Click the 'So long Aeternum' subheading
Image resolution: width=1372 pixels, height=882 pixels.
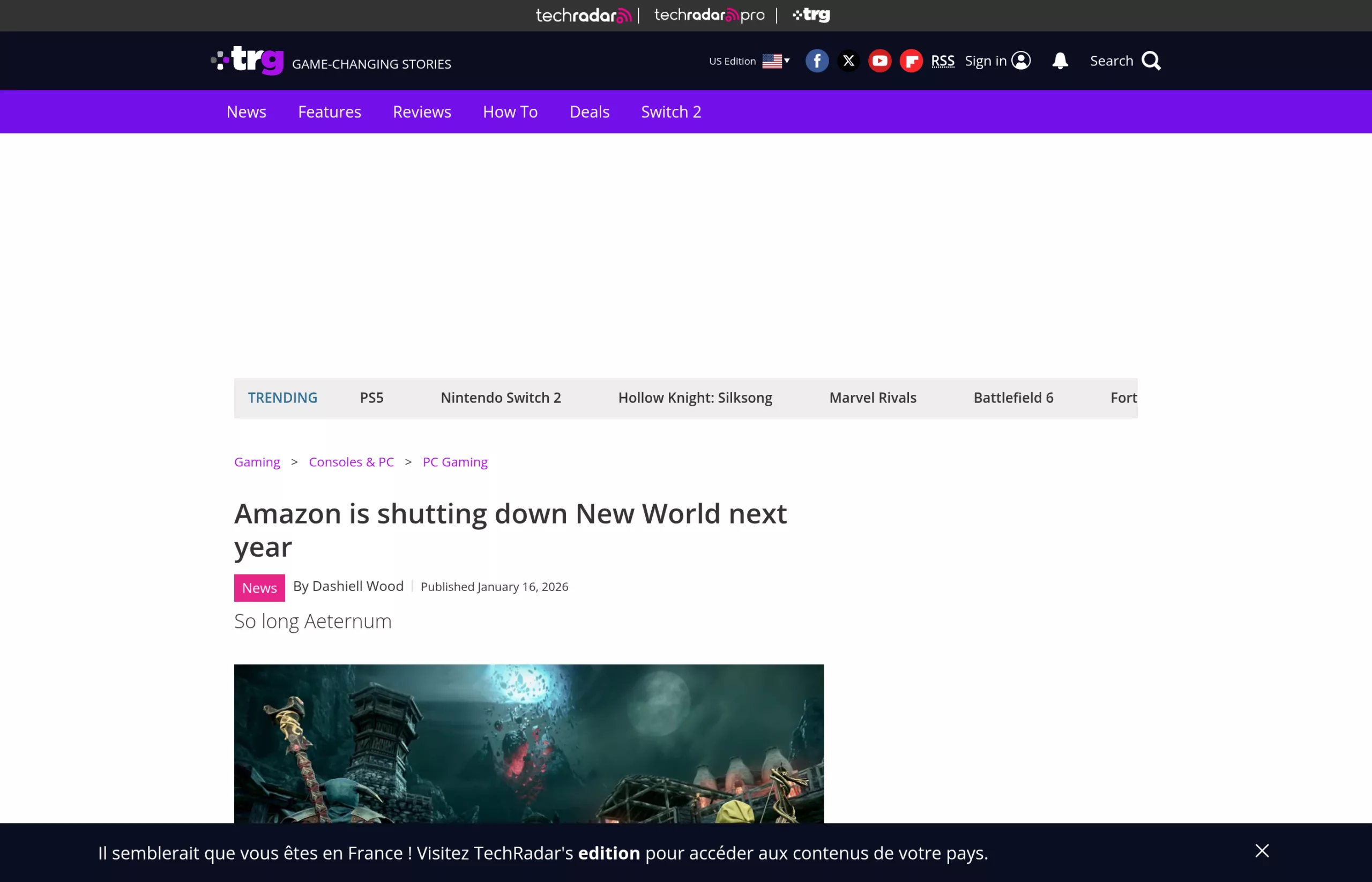pos(313,622)
